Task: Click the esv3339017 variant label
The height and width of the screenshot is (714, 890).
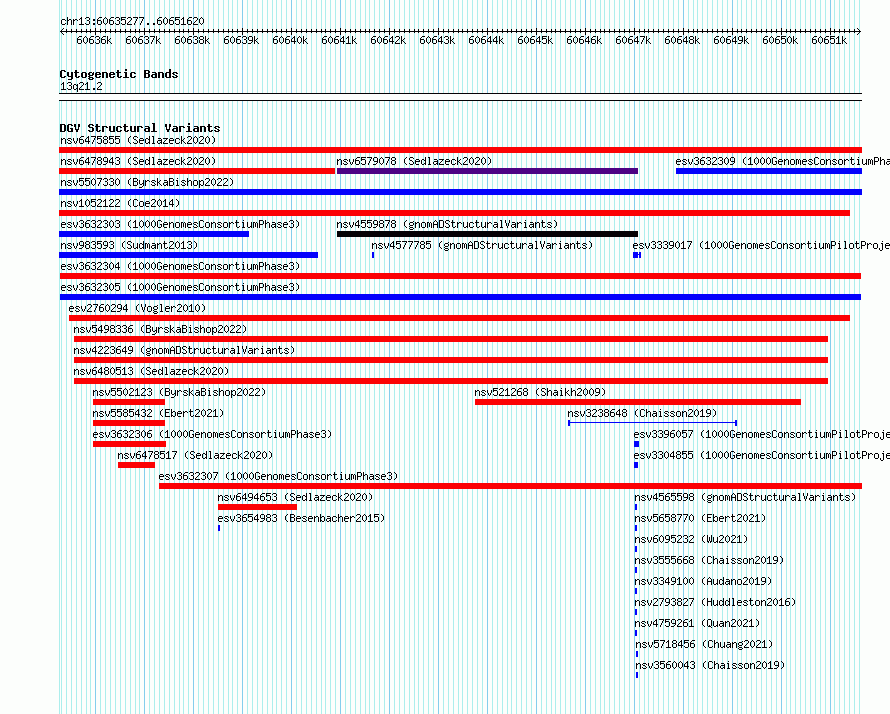Action: pos(761,245)
